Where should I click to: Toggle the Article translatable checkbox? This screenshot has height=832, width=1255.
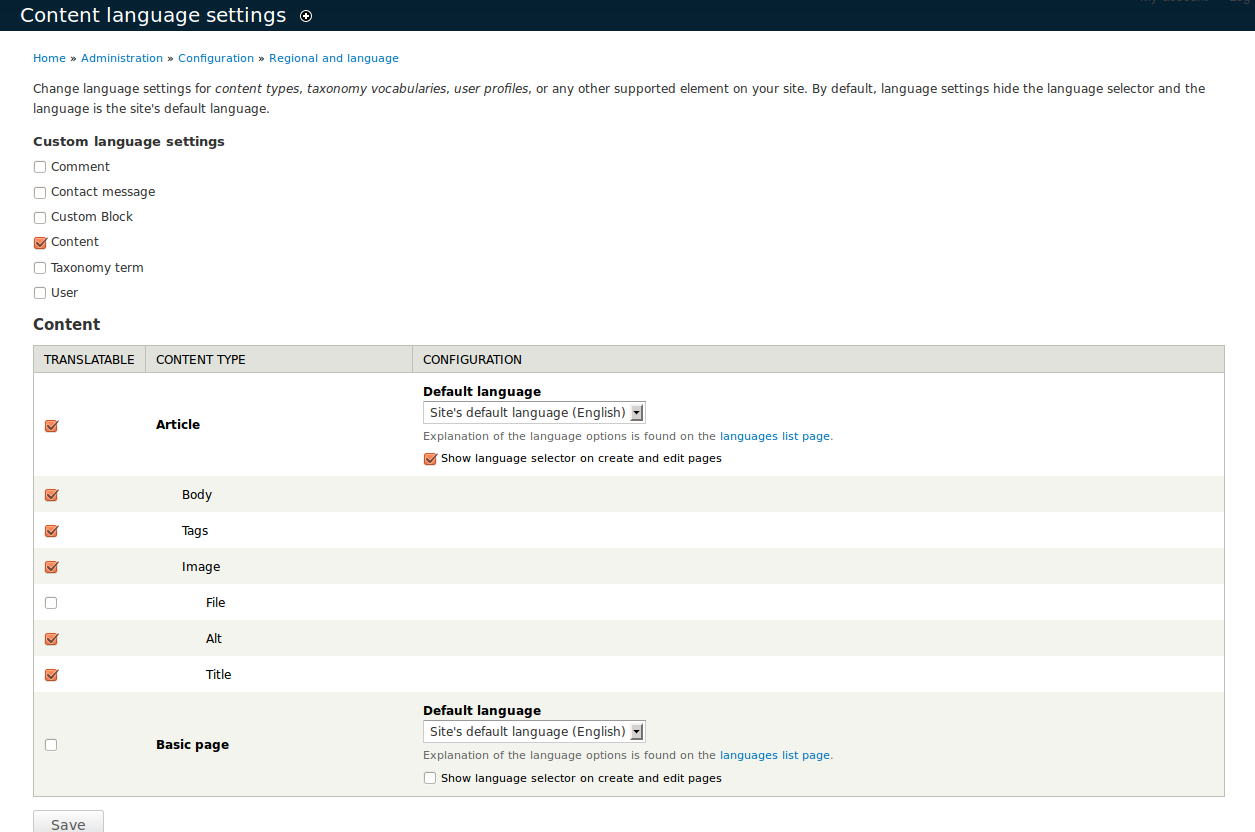[51, 425]
